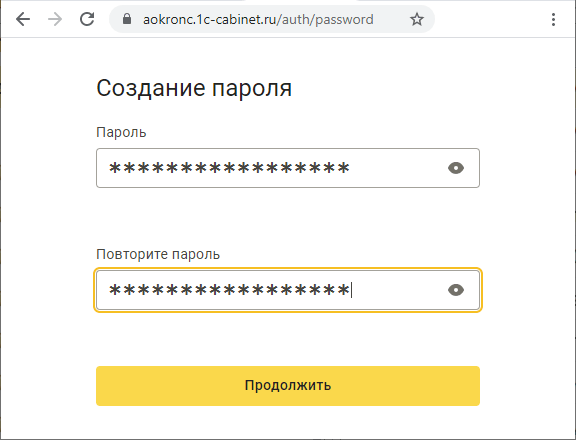Reload the current page
This screenshot has height=440, width=576.
87,19
